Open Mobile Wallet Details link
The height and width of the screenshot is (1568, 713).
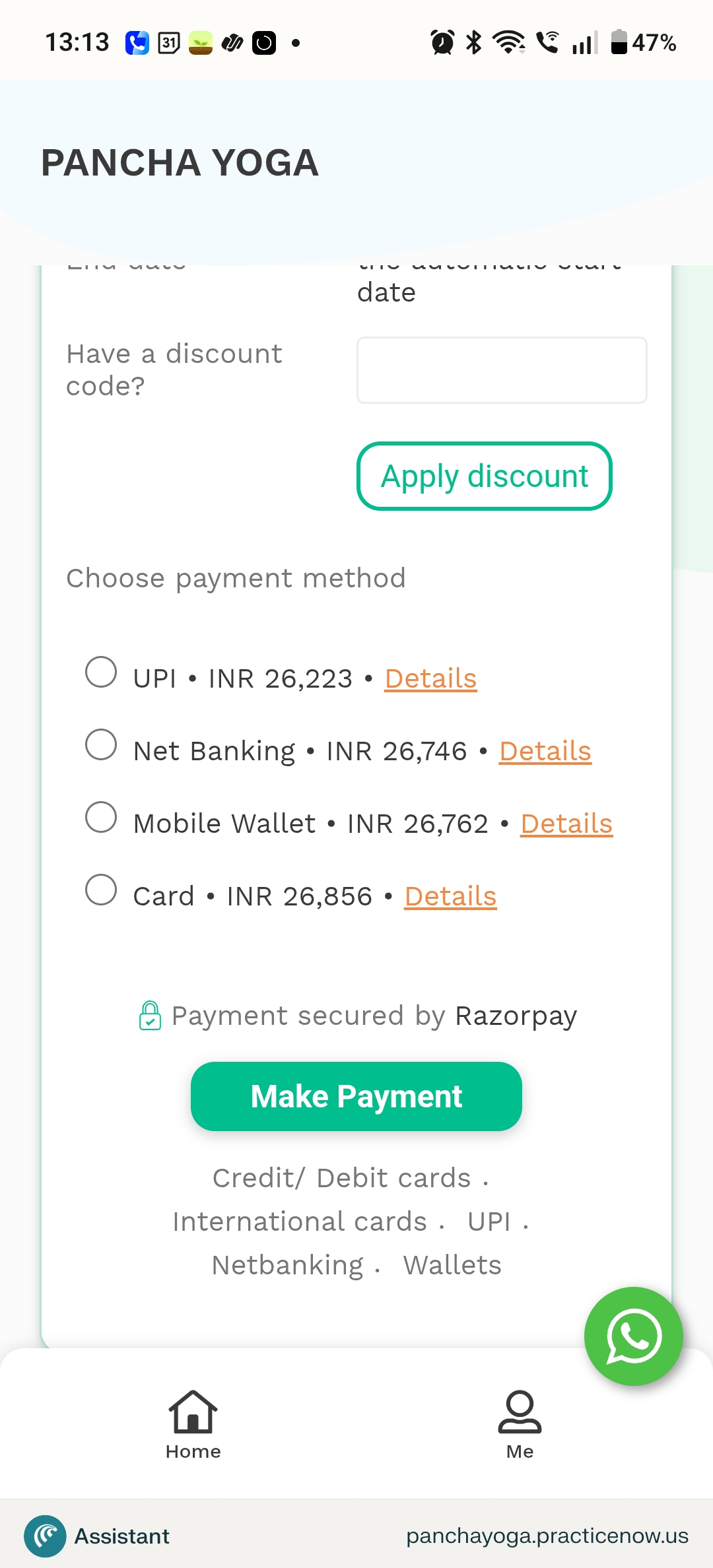click(566, 823)
